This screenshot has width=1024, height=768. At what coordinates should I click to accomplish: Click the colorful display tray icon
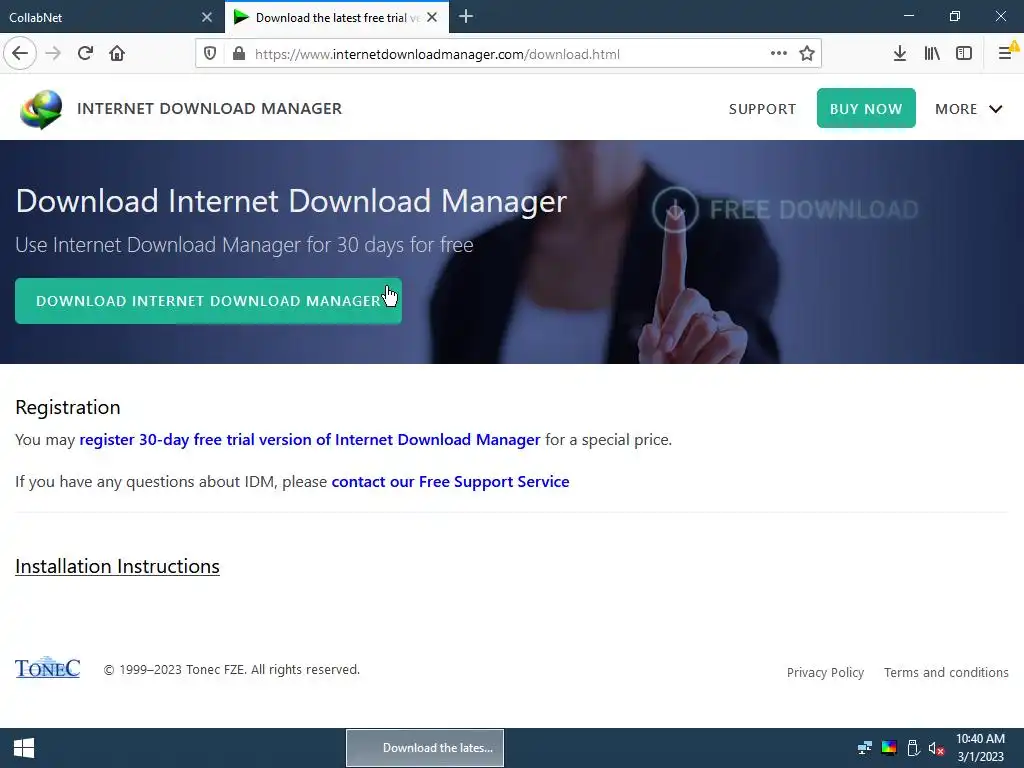click(x=889, y=748)
